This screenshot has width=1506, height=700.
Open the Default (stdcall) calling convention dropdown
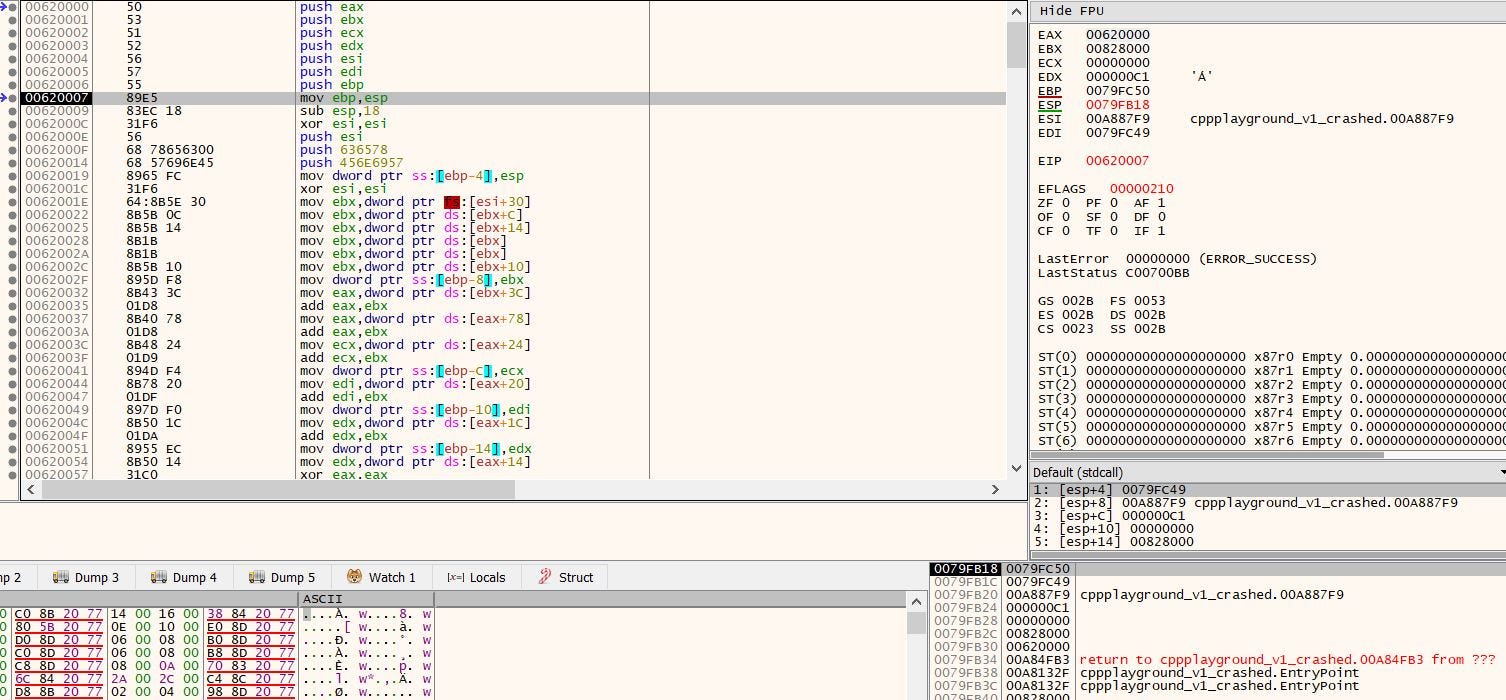tap(1267, 472)
